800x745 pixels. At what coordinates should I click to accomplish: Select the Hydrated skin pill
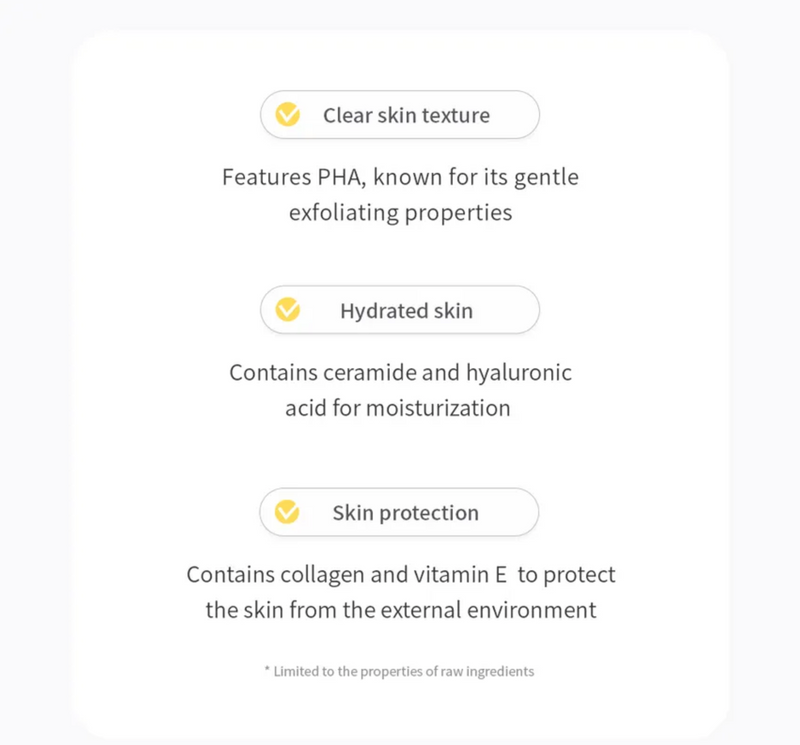pyautogui.click(x=400, y=310)
